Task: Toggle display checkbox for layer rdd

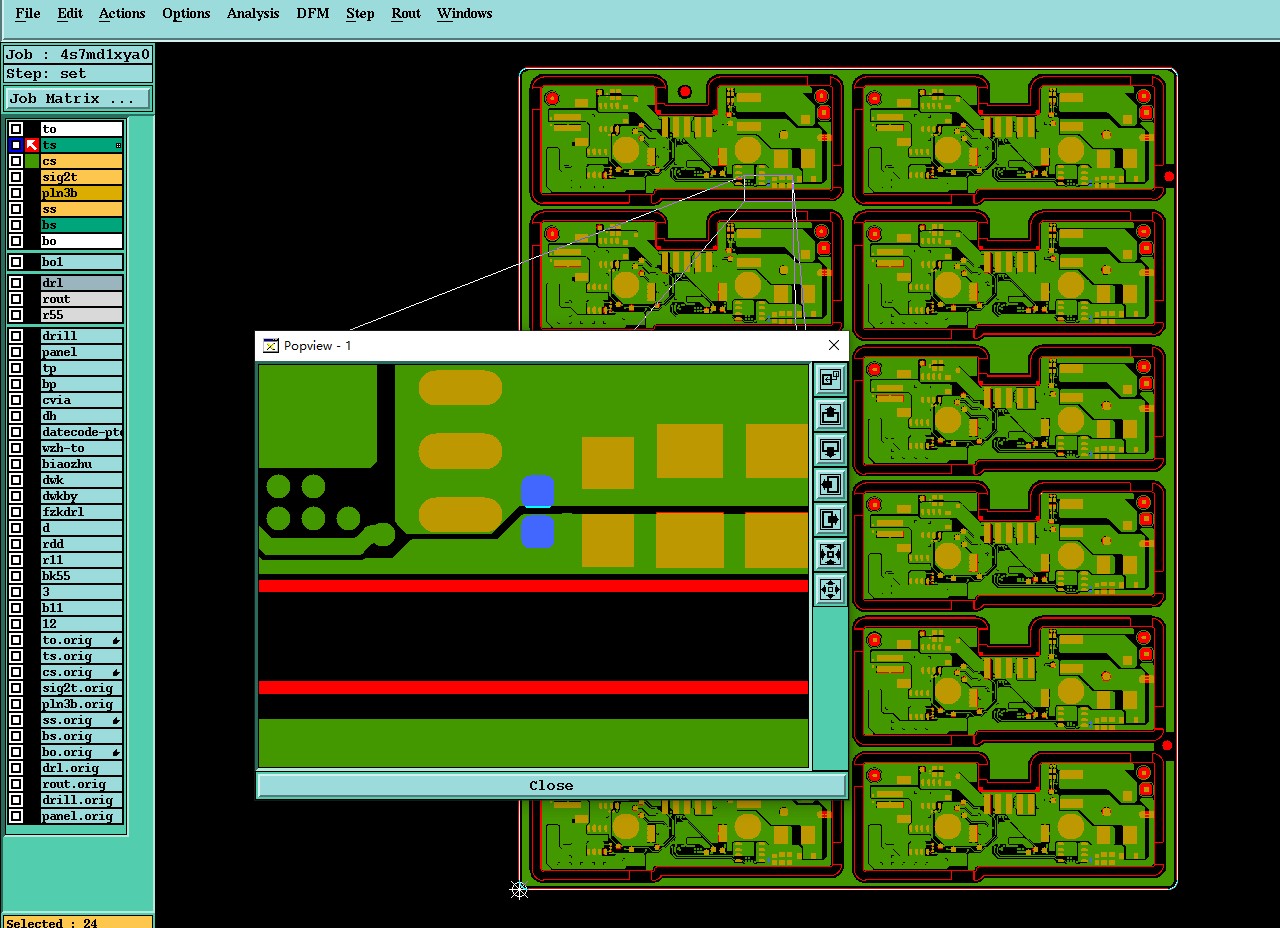Action: point(16,544)
